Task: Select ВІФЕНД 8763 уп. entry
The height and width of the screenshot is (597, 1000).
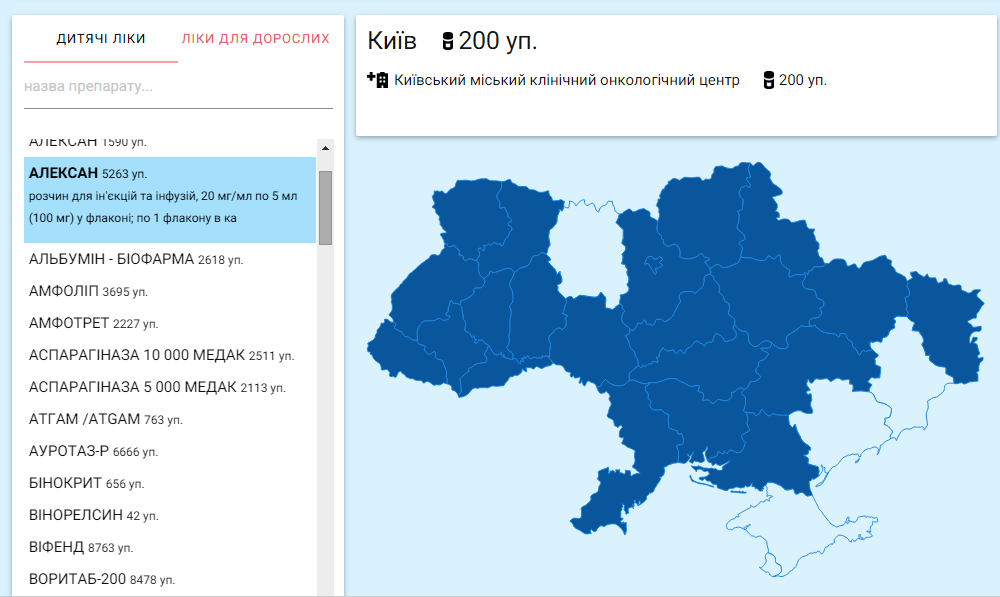Action: 170,547
